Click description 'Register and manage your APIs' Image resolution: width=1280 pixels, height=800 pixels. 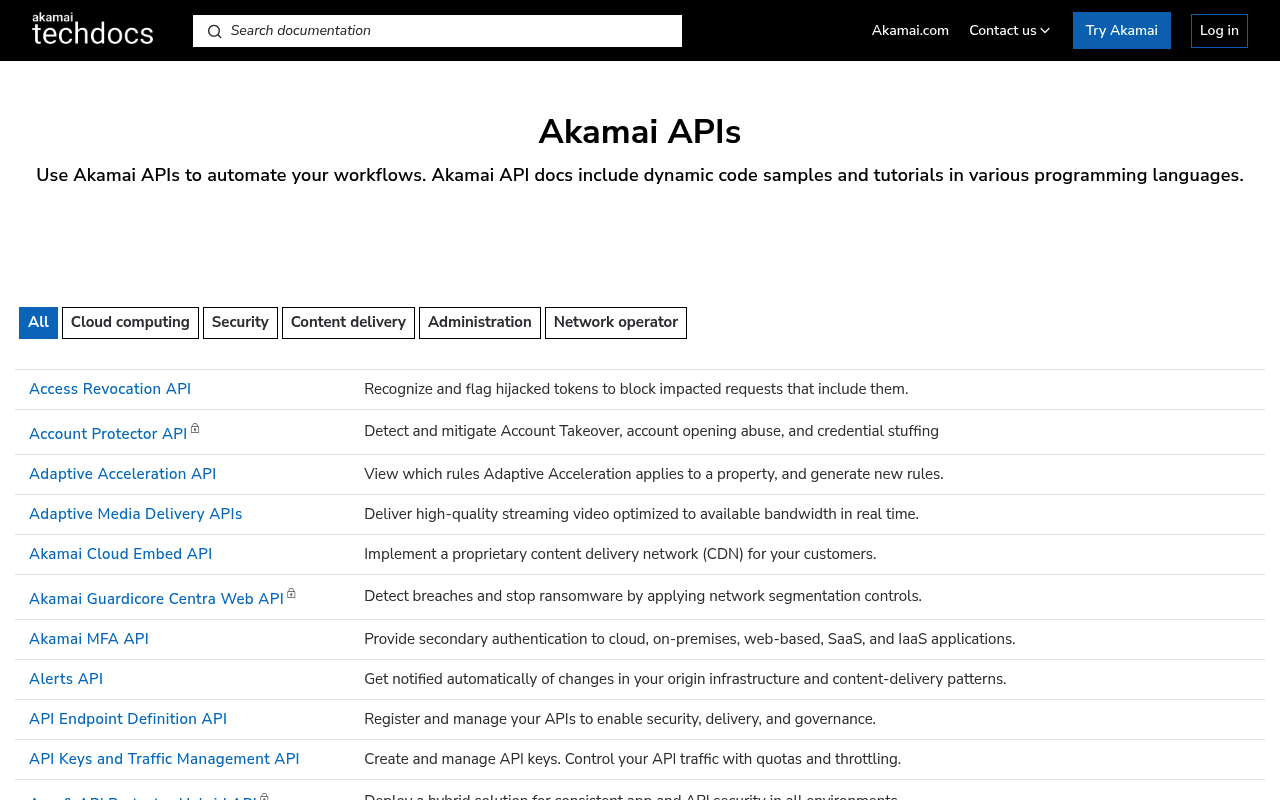point(620,719)
